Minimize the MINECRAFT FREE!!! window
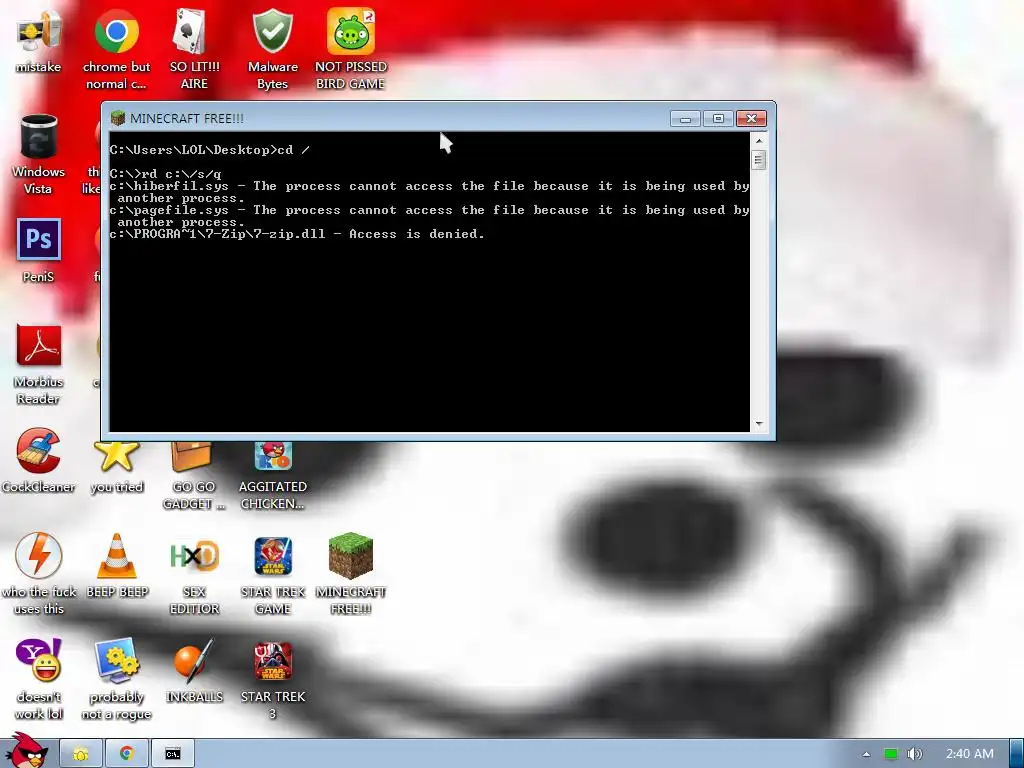Image resolution: width=1024 pixels, height=768 pixels. pos(685,119)
